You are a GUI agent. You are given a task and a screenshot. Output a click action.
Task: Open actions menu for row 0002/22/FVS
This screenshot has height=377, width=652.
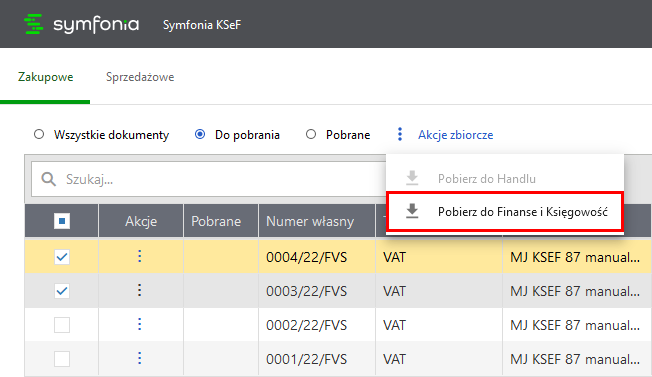pyautogui.click(x=140, y=324)
